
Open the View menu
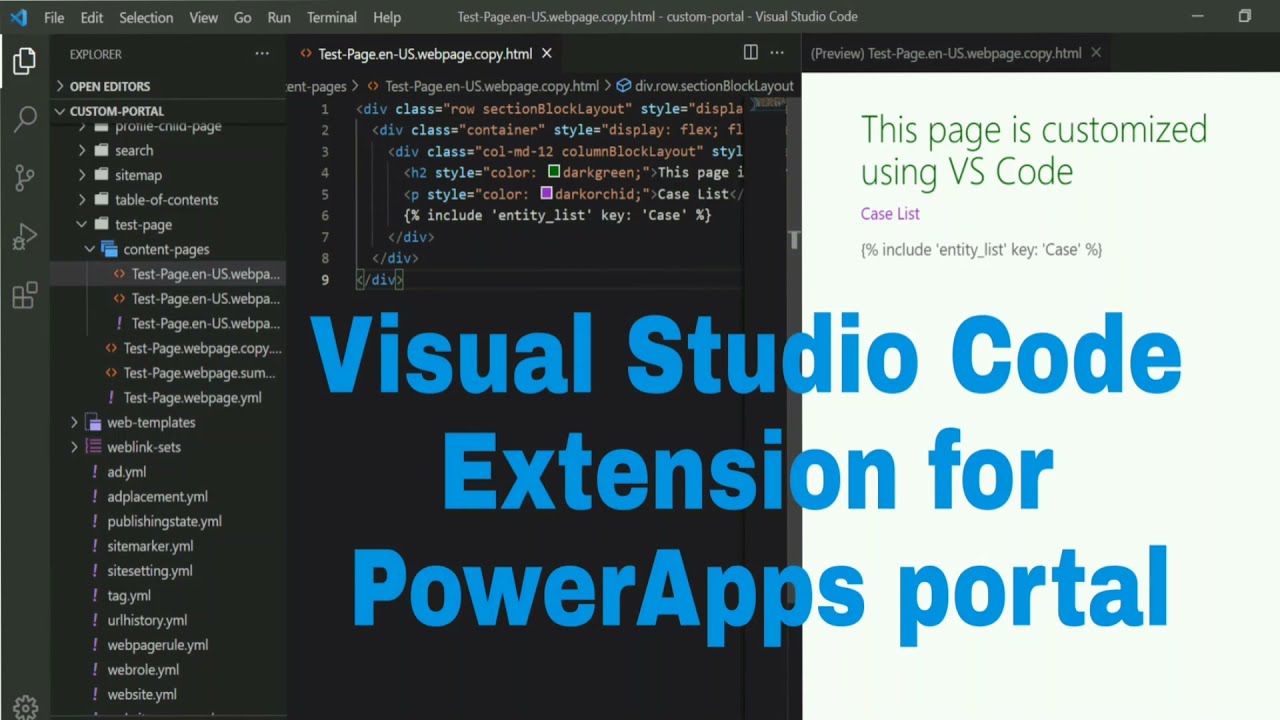tap(203, 17)
